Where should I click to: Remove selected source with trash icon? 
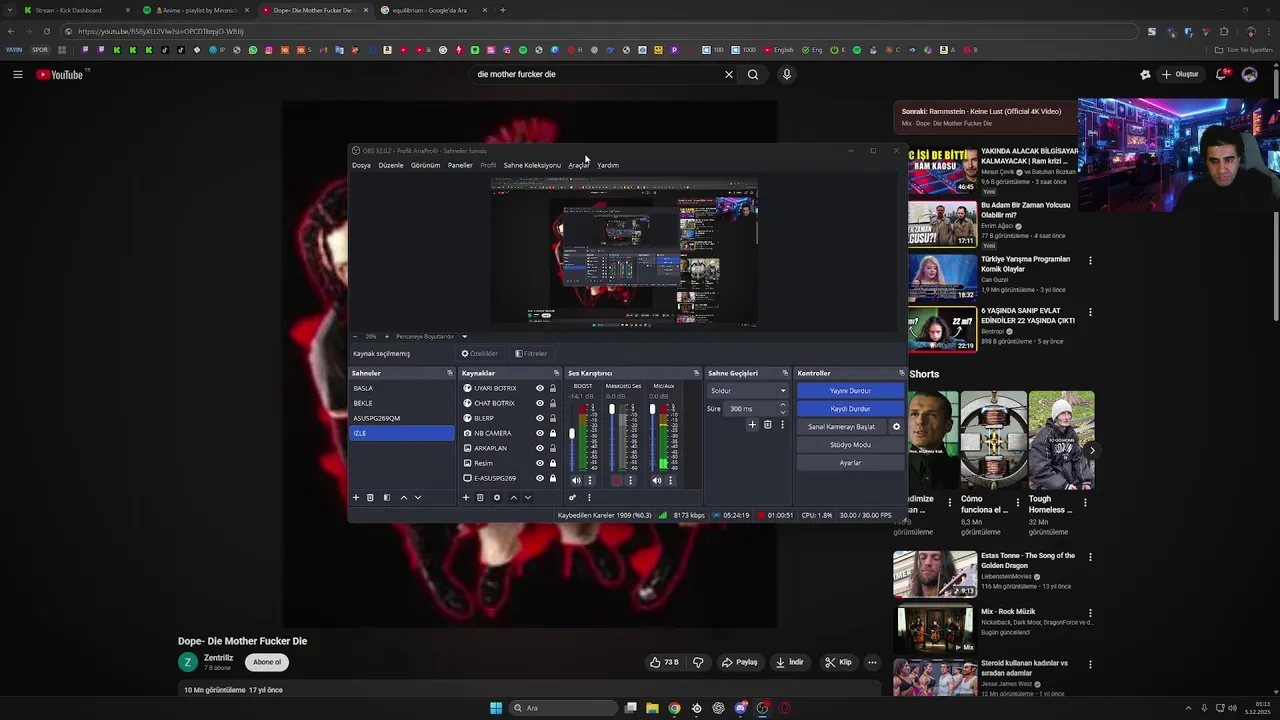click(480, 497)
